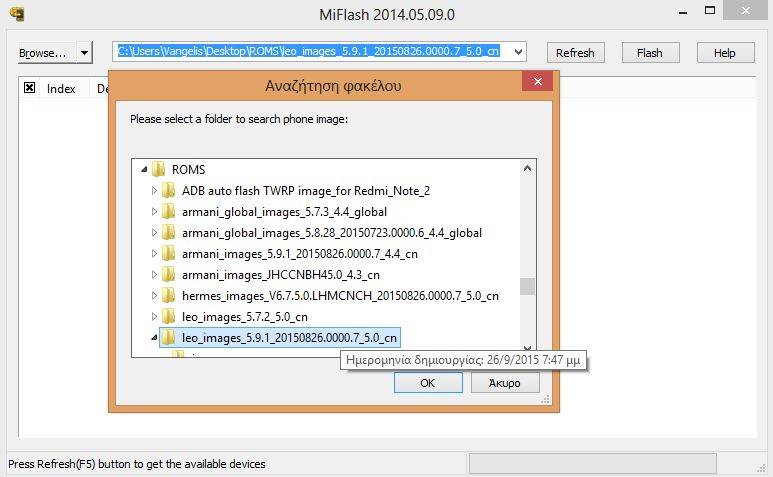Click folder icon of armani_global_images_5.8.28 entry
773x477 pixels.
click(x=169, y=233)
